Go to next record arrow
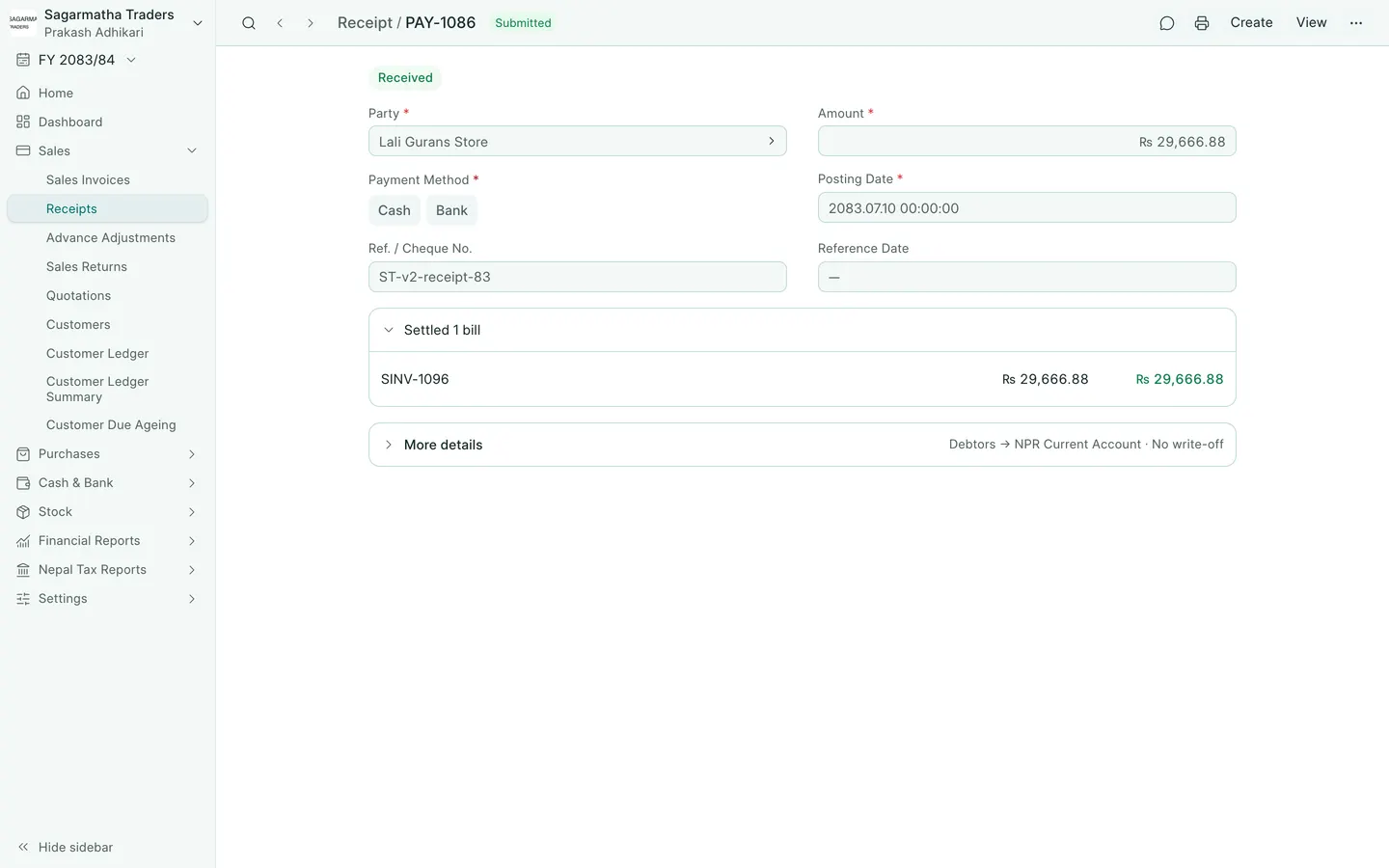The width and height of the screenshot is (1389, 868). pos(310,23)
